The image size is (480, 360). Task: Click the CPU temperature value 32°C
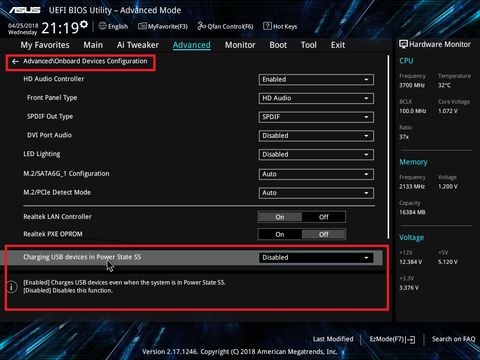click(x=444, y=85)
